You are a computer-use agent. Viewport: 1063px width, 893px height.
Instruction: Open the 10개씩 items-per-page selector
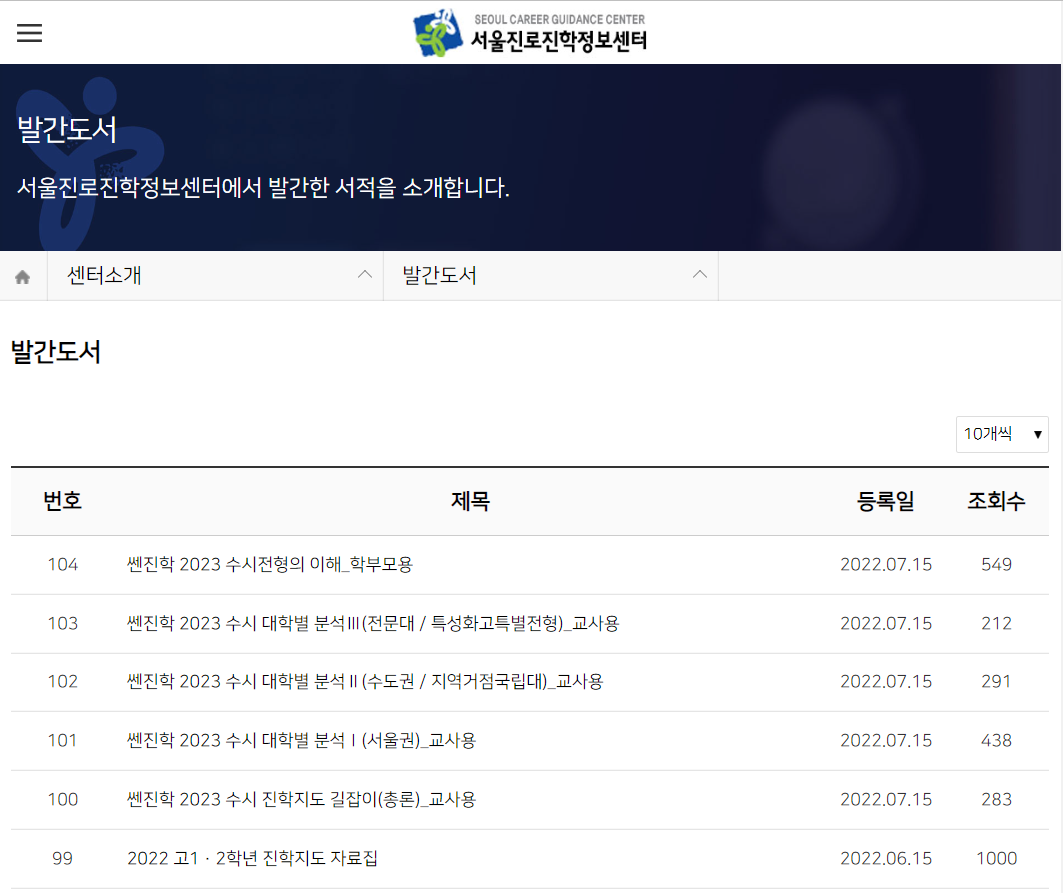tap(1001, 434)
